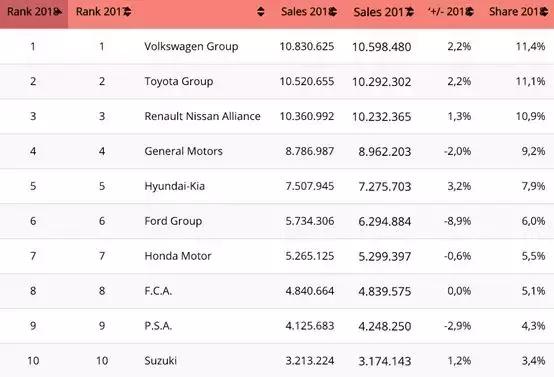Select the Honda Motor row

(x=277, y=256)
